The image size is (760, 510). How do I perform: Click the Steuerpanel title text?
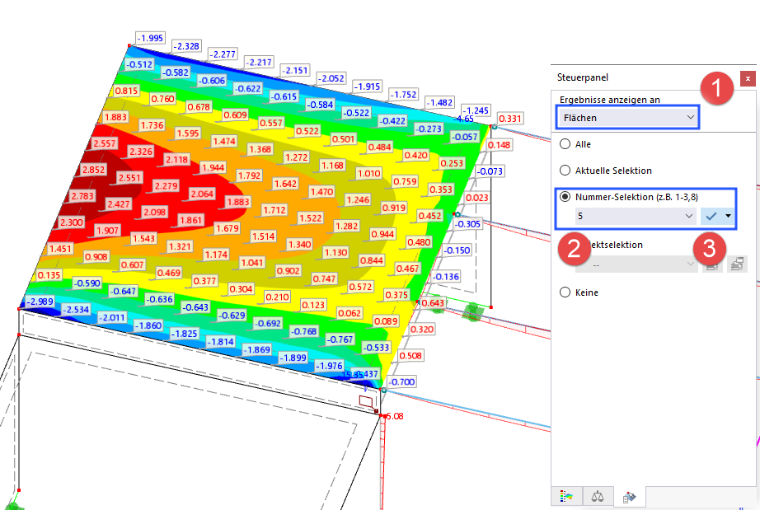tap(582, 78)
